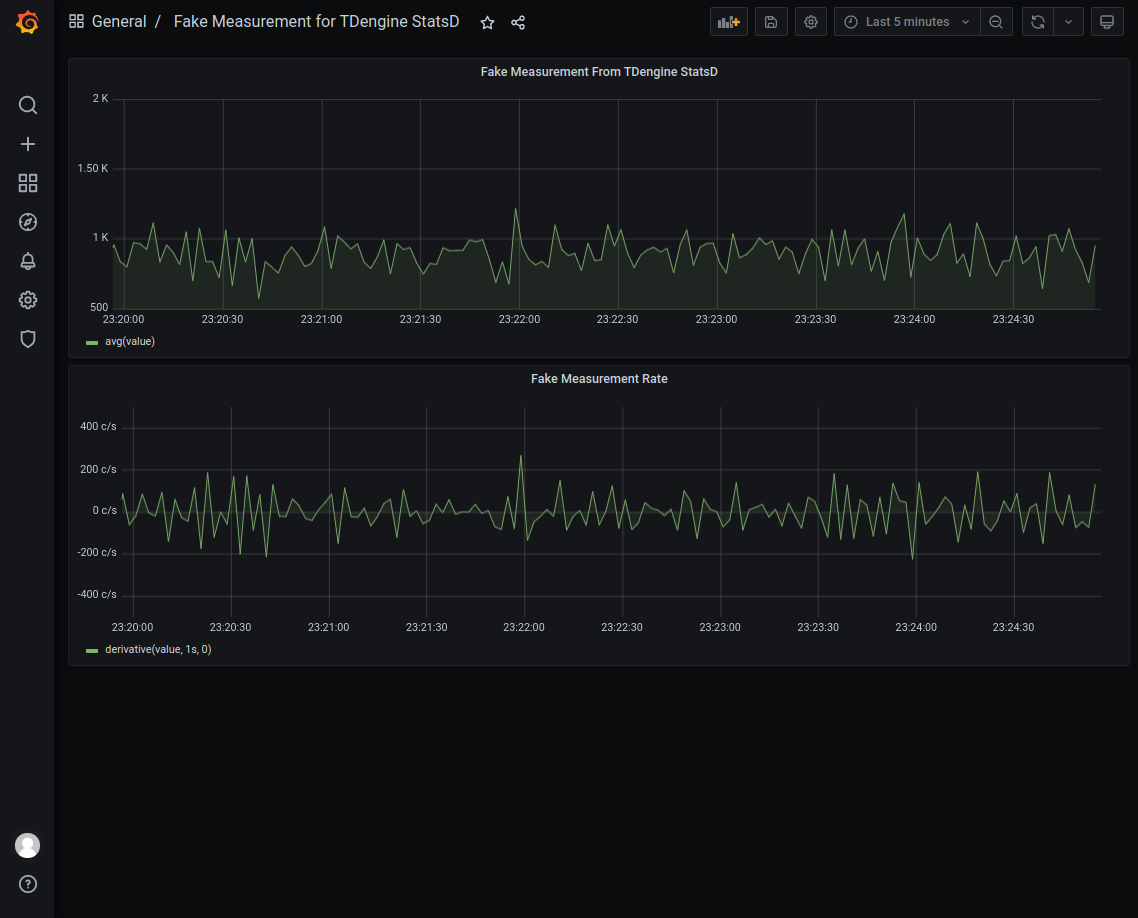This screenshot has height=918, width=1138.
Task: Open the user profile avatar
Action: (x=27, y=845)
